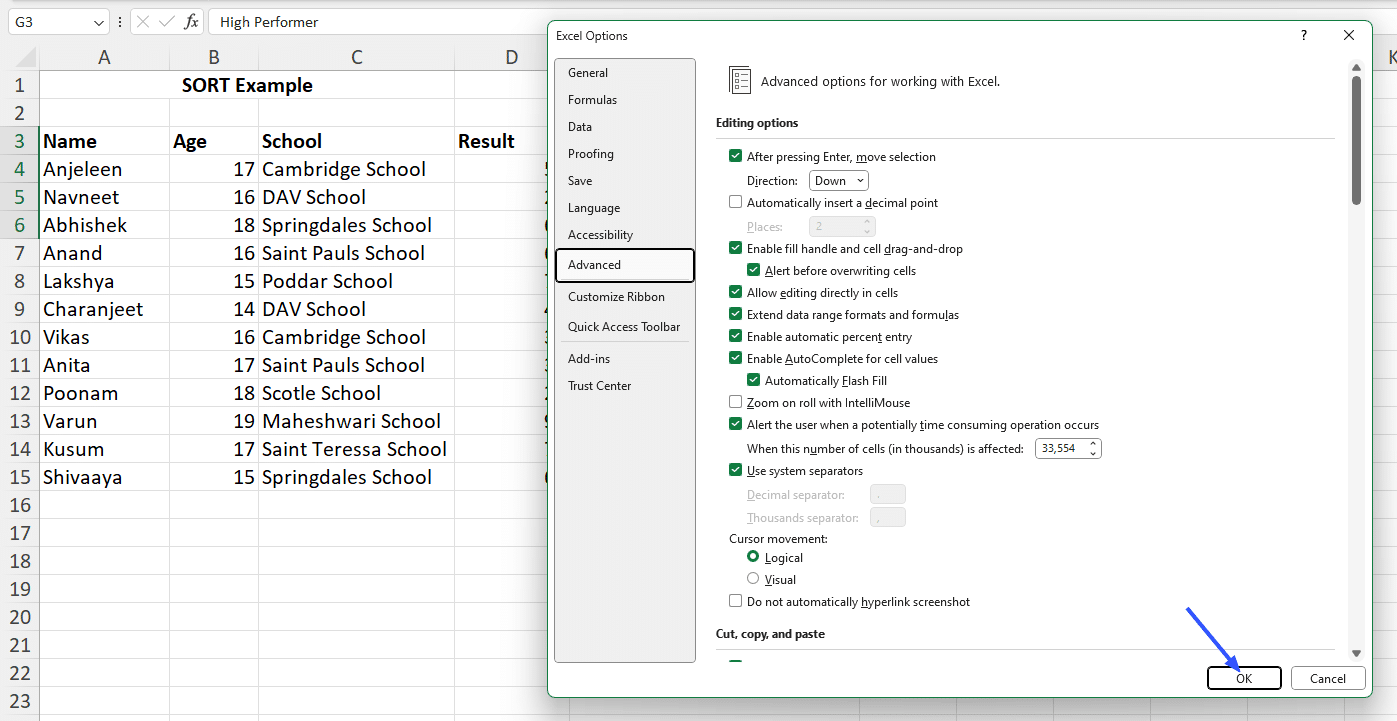Click the Help question mark in Excel Options
The image size is (1397, 721).
point(1303,35)
